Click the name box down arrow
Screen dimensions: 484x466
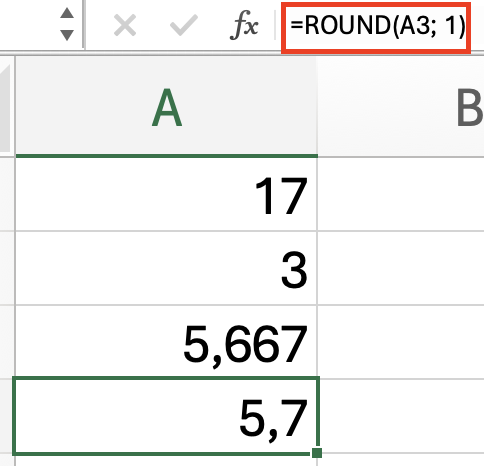67,35
